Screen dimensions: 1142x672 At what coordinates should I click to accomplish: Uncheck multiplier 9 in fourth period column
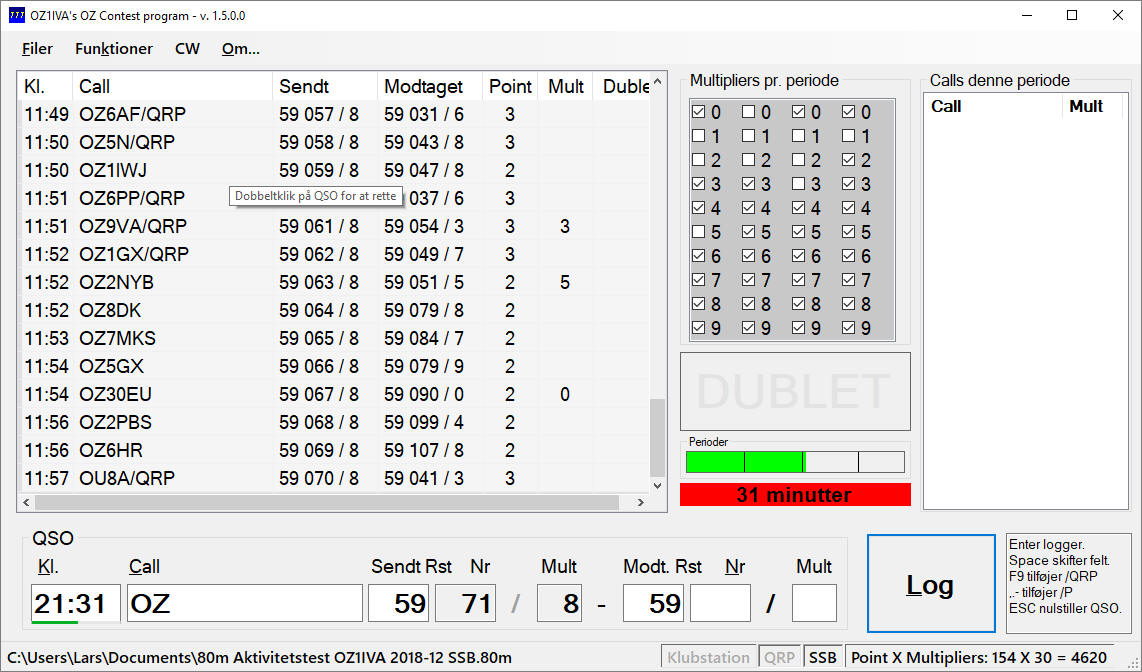click(848, 328)
